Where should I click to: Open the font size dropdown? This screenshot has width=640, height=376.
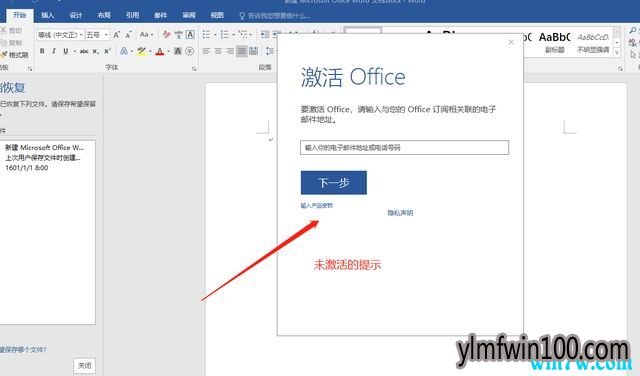[x=106, y=35]
